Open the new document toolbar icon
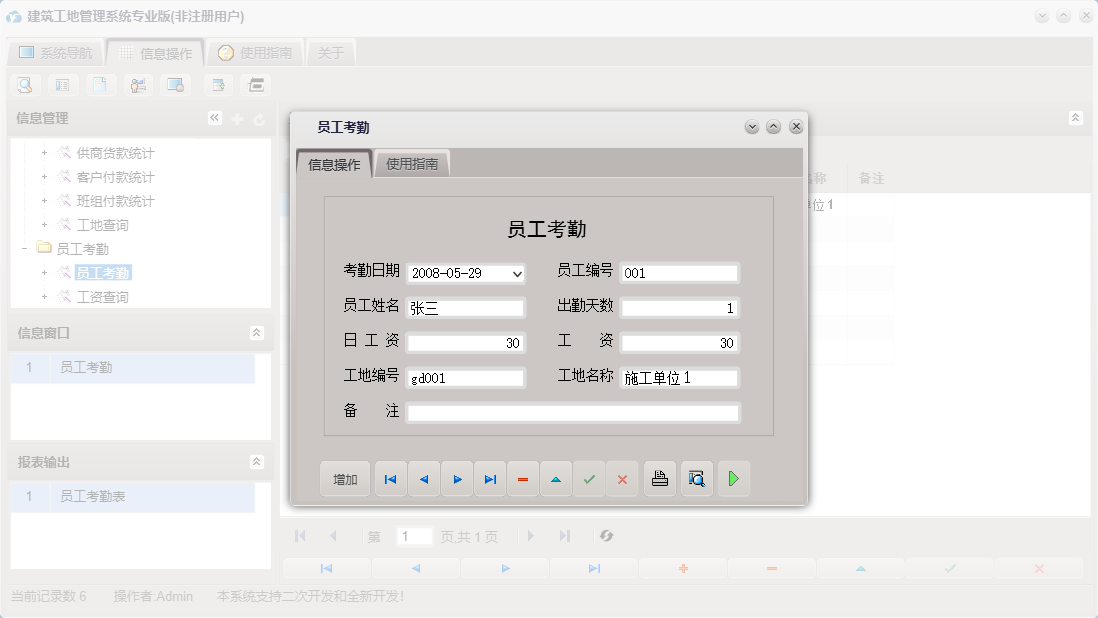The height and width of the screenshot is (618, 1098). coord(100,85)
